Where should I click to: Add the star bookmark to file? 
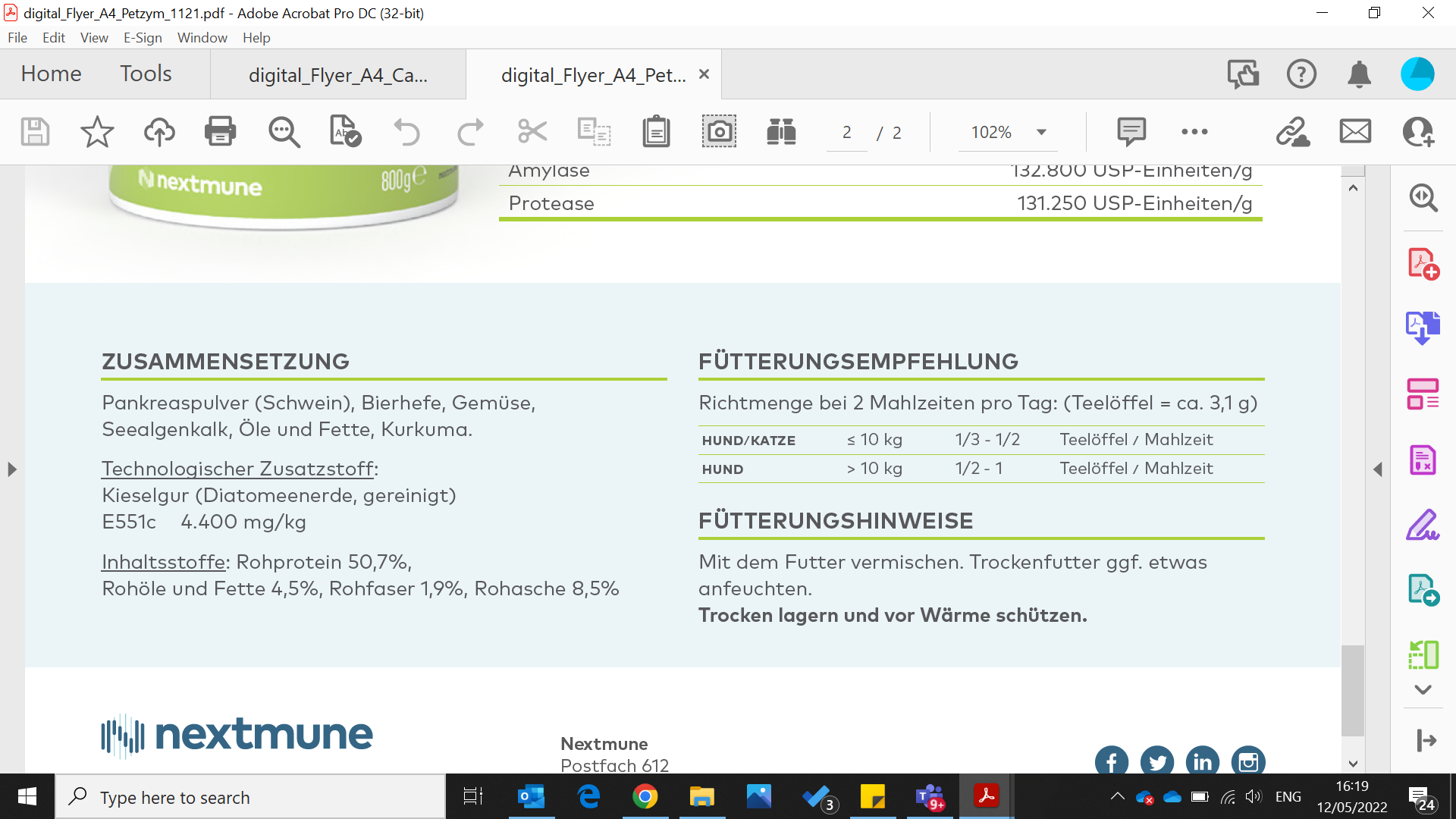coord(97,132)
